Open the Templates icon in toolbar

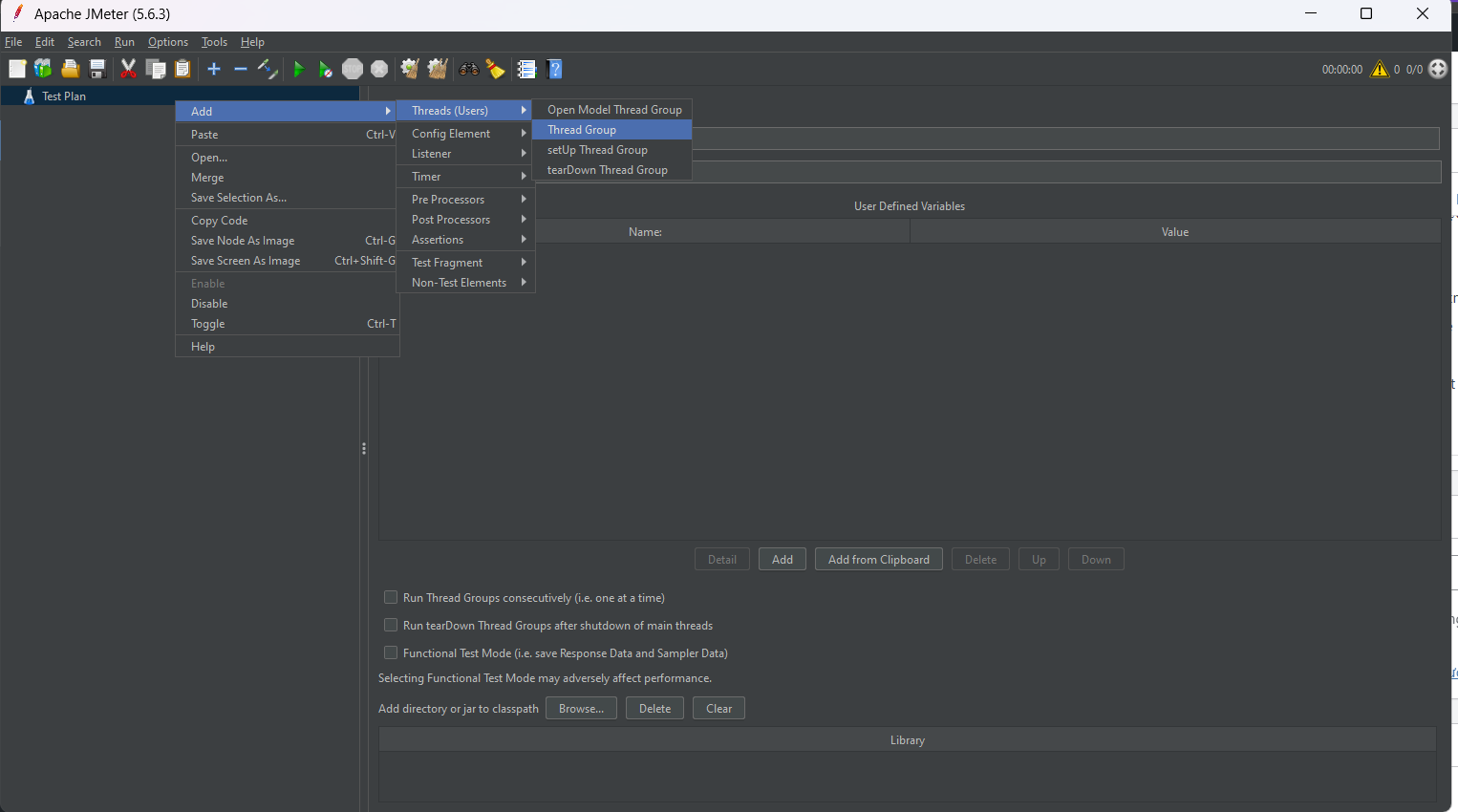43,69
